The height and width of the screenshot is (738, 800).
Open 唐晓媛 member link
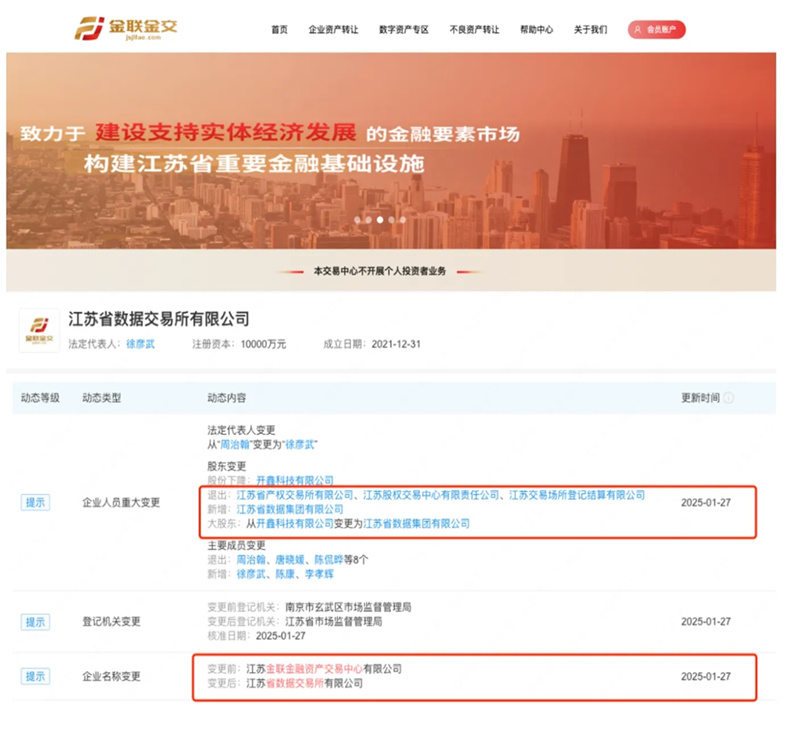click(290, 559)
